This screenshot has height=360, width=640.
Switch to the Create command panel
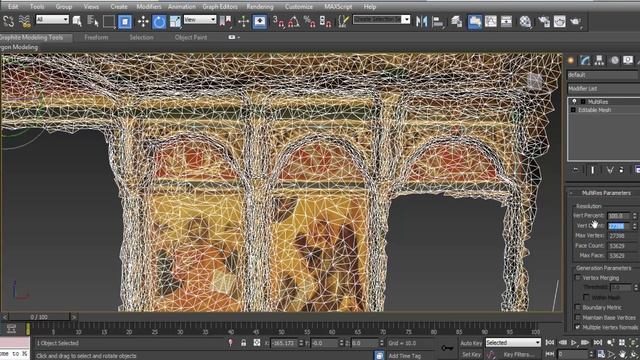[x=571, y=60]
